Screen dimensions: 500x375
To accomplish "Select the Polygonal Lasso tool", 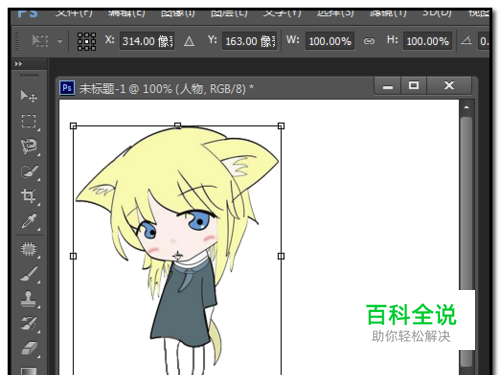I will click(29, 146).
